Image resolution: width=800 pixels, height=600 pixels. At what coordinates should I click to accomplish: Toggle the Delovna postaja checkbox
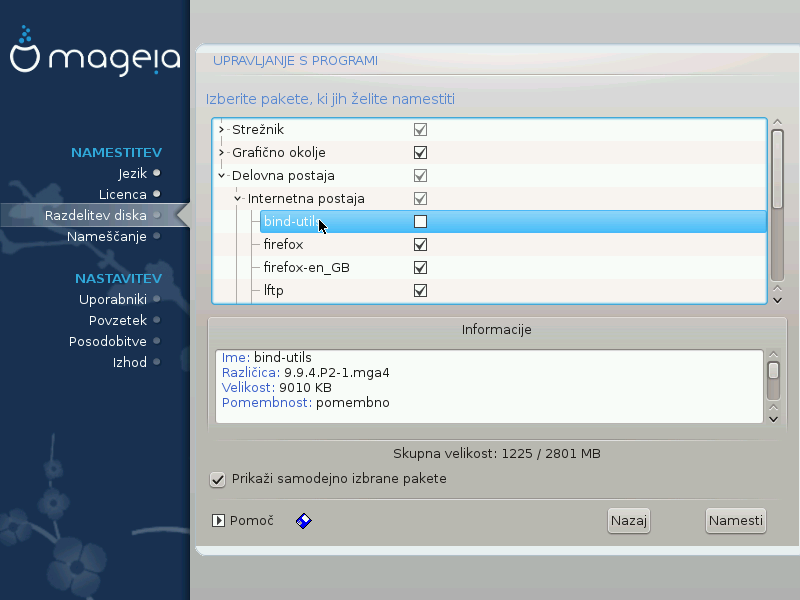[420, 176]
